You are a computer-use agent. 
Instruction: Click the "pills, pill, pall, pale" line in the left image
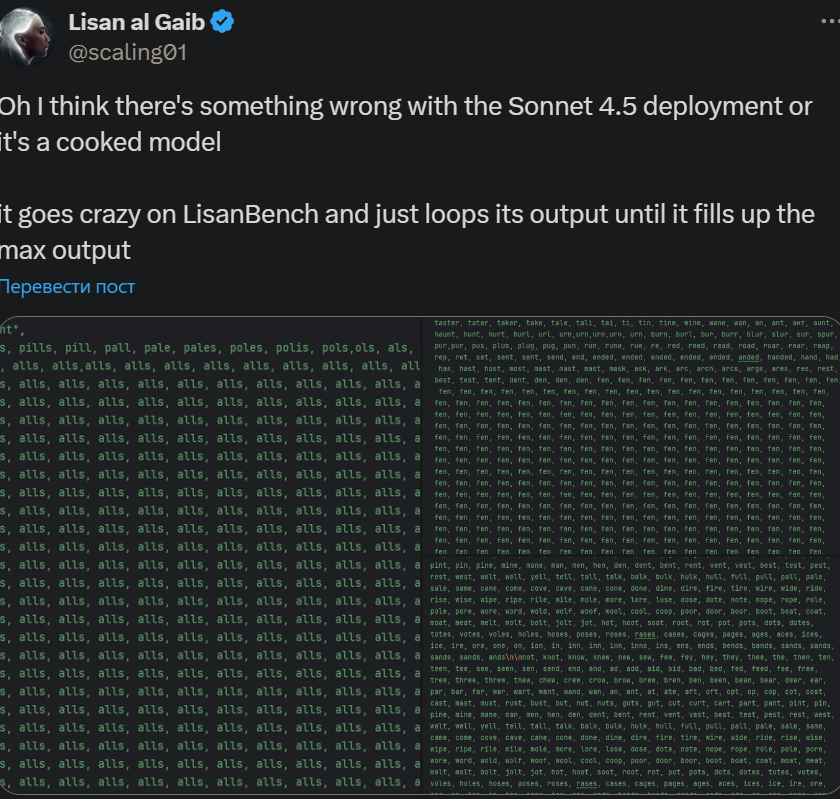point(150,348)
